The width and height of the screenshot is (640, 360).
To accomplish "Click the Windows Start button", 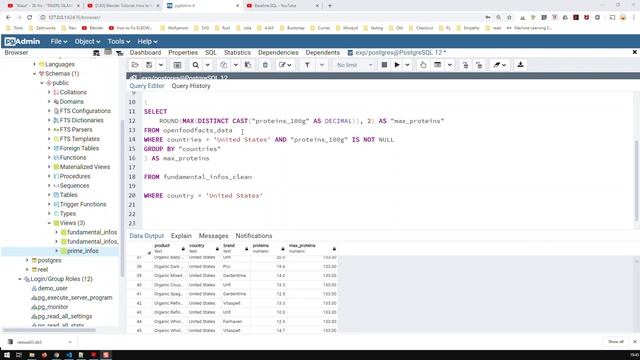I will point(7,355).
